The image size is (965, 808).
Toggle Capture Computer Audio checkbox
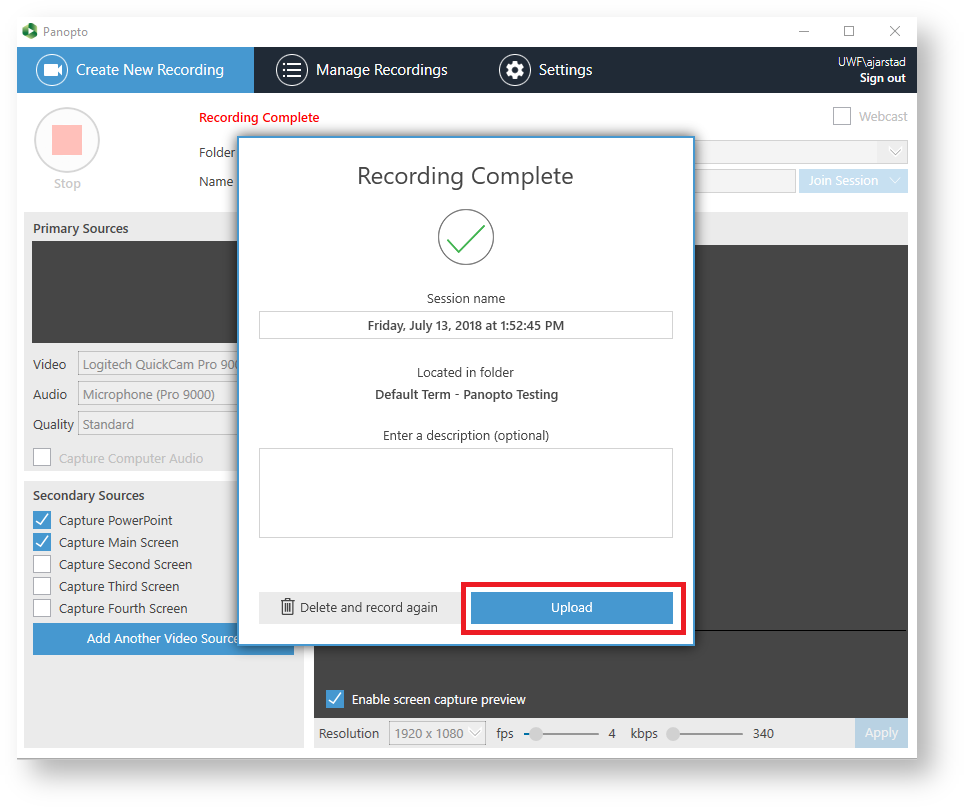[42, 458]
